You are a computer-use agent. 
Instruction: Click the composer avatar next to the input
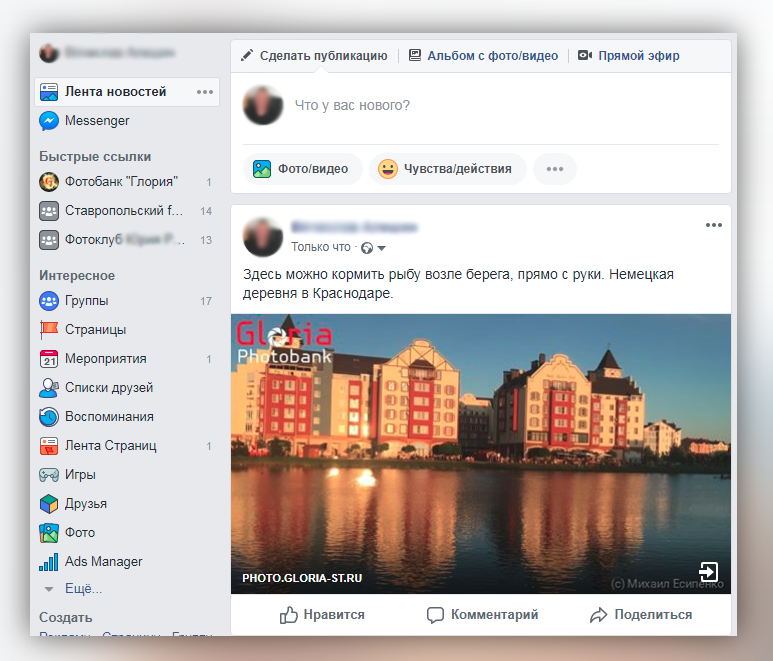coord(263,105)
